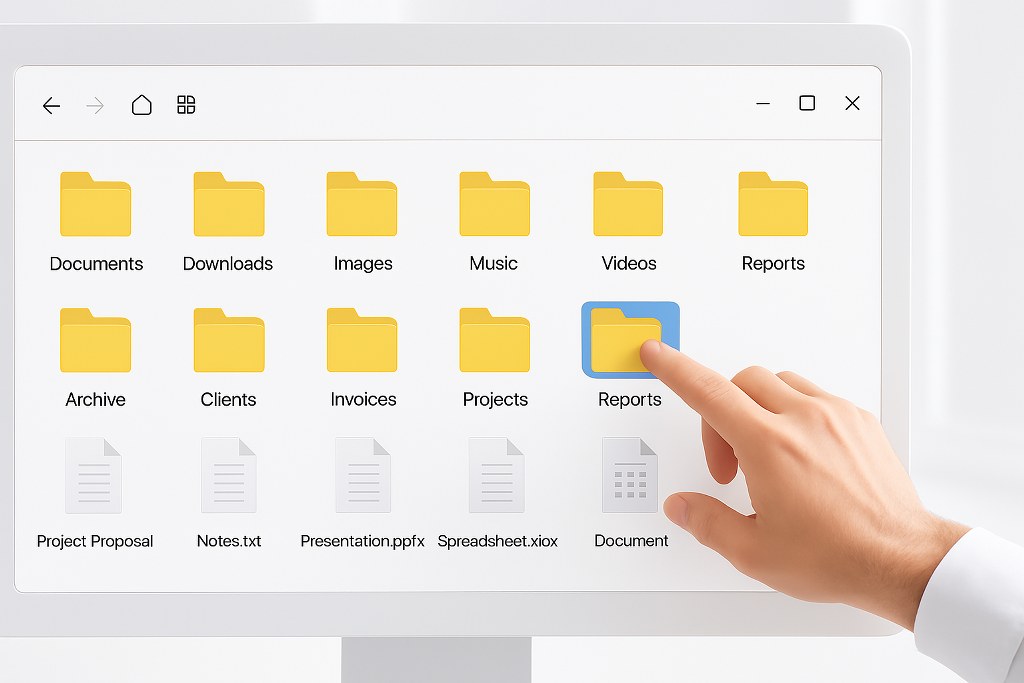The height and width of the screenshot is (683, 1024).
Task: Click the forward navigation arrow
Action: pyautogui.click(x=93, y=105)
